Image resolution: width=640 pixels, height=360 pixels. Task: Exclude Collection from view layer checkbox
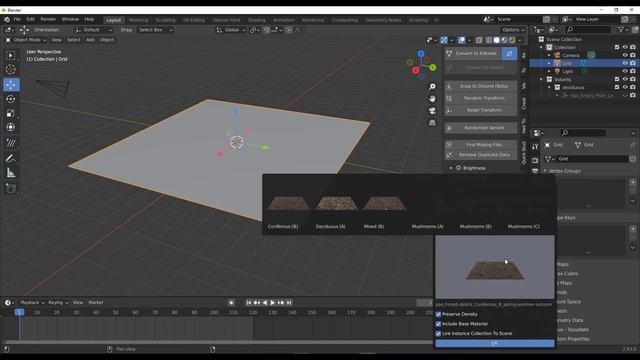coord(617,47)
